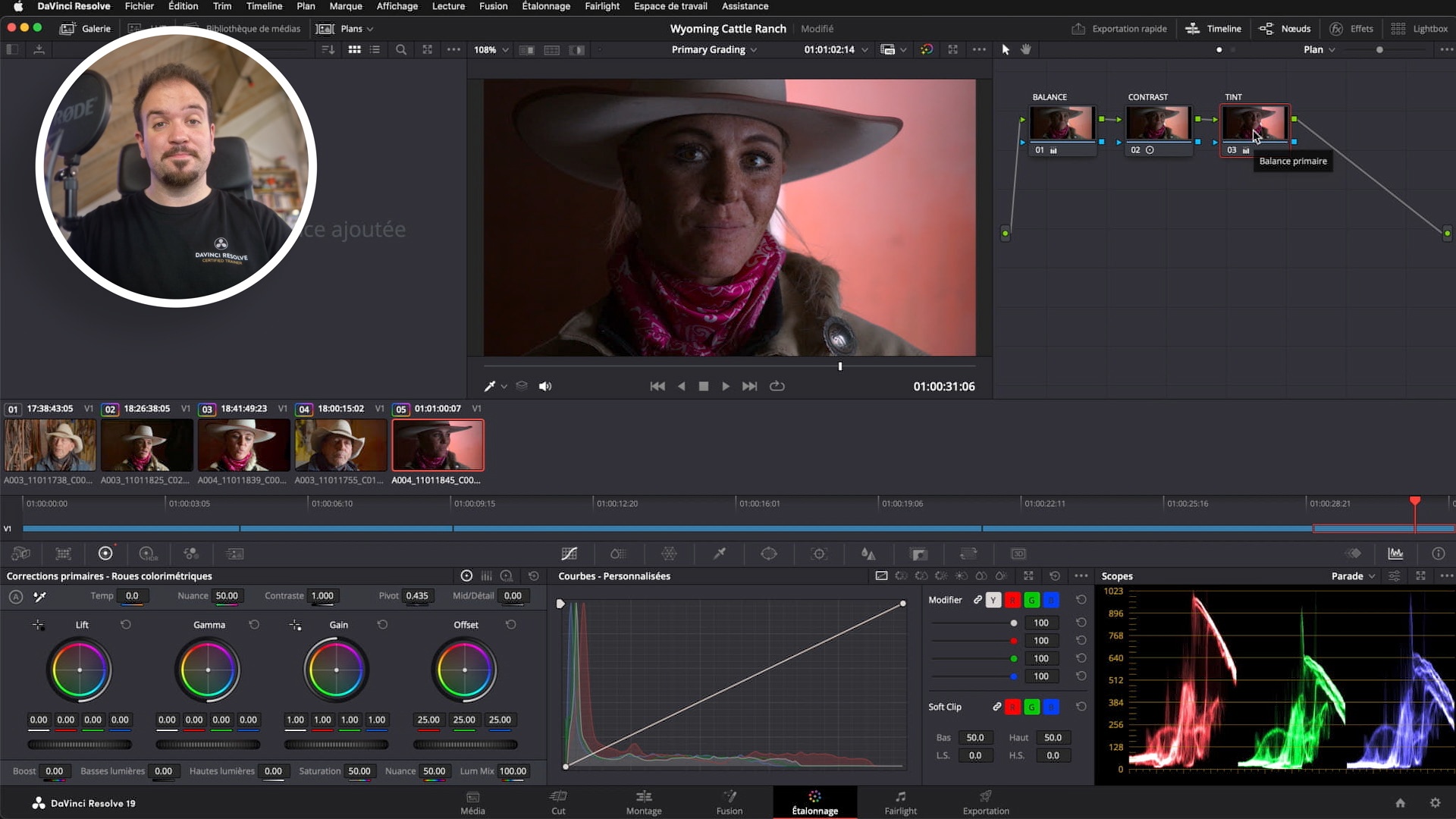This screenshot has width=1456, height=819.
Task: Open the 108% viewer zoom dropdown
Action: [491, 49]
